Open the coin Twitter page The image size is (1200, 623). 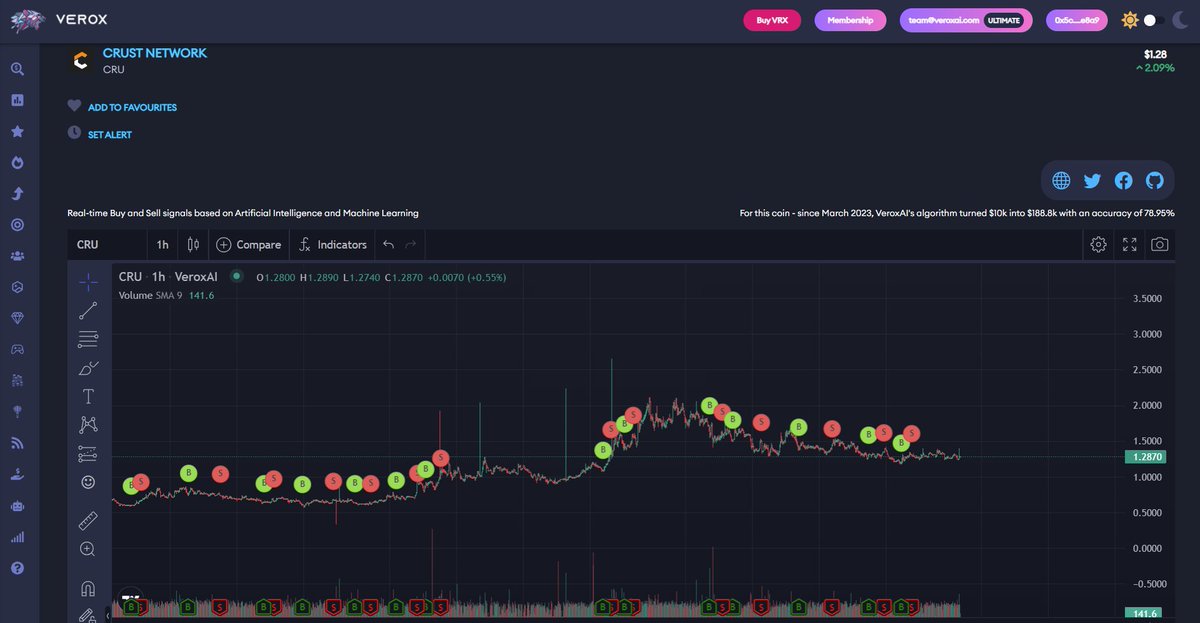click(1092, 181)
